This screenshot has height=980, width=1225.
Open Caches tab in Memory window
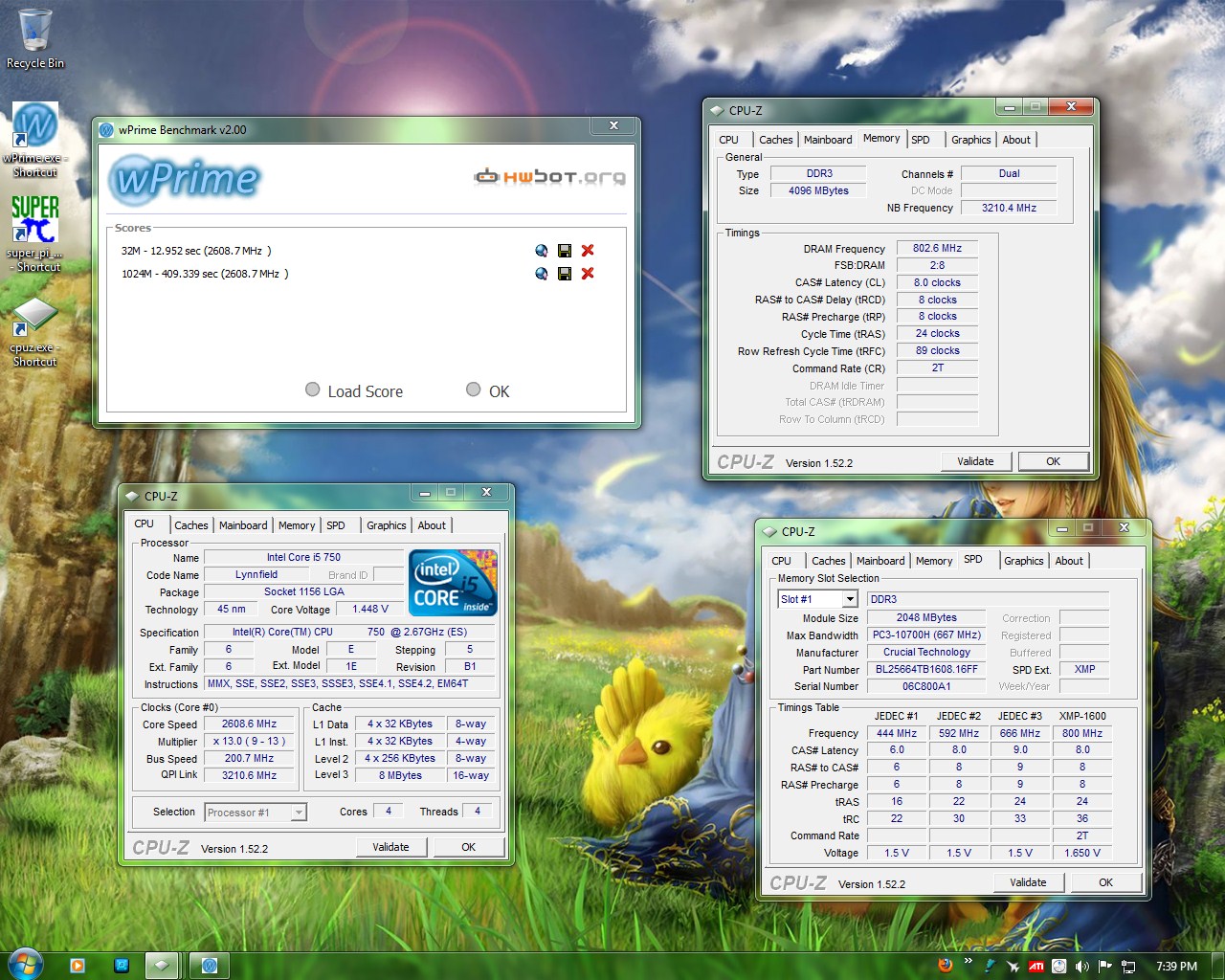coord(776,140)
